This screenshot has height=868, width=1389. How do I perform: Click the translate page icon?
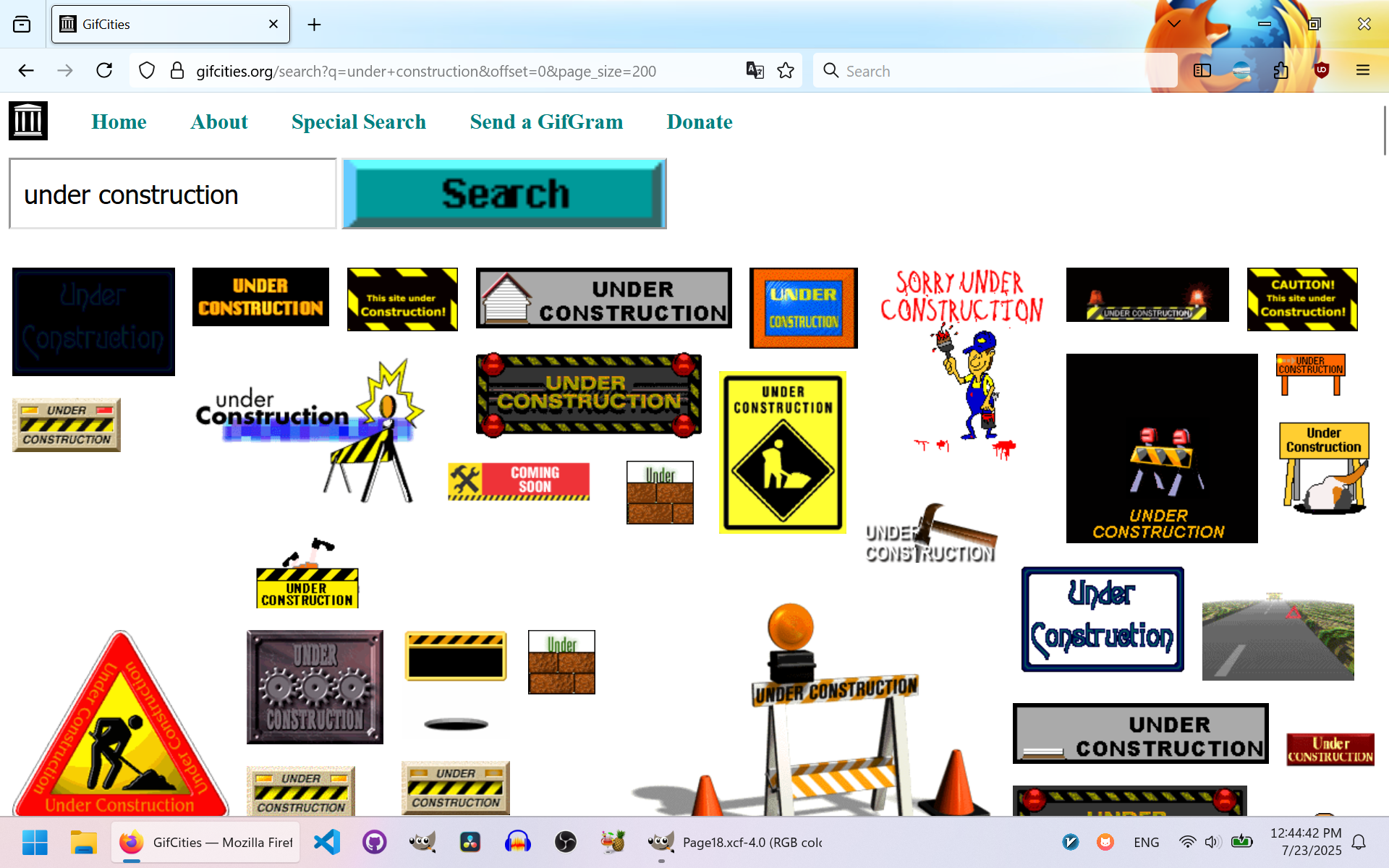(755, 70)
